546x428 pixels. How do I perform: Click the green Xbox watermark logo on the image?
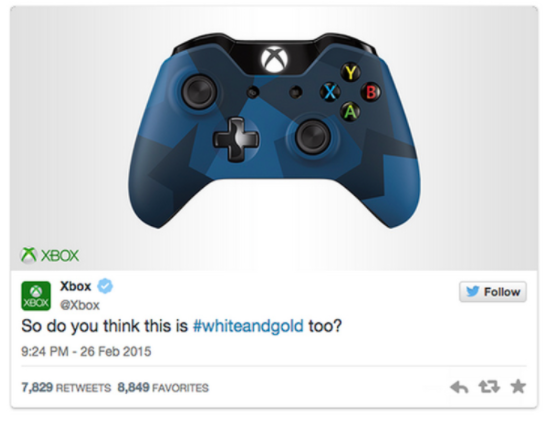tap(50, 255)
